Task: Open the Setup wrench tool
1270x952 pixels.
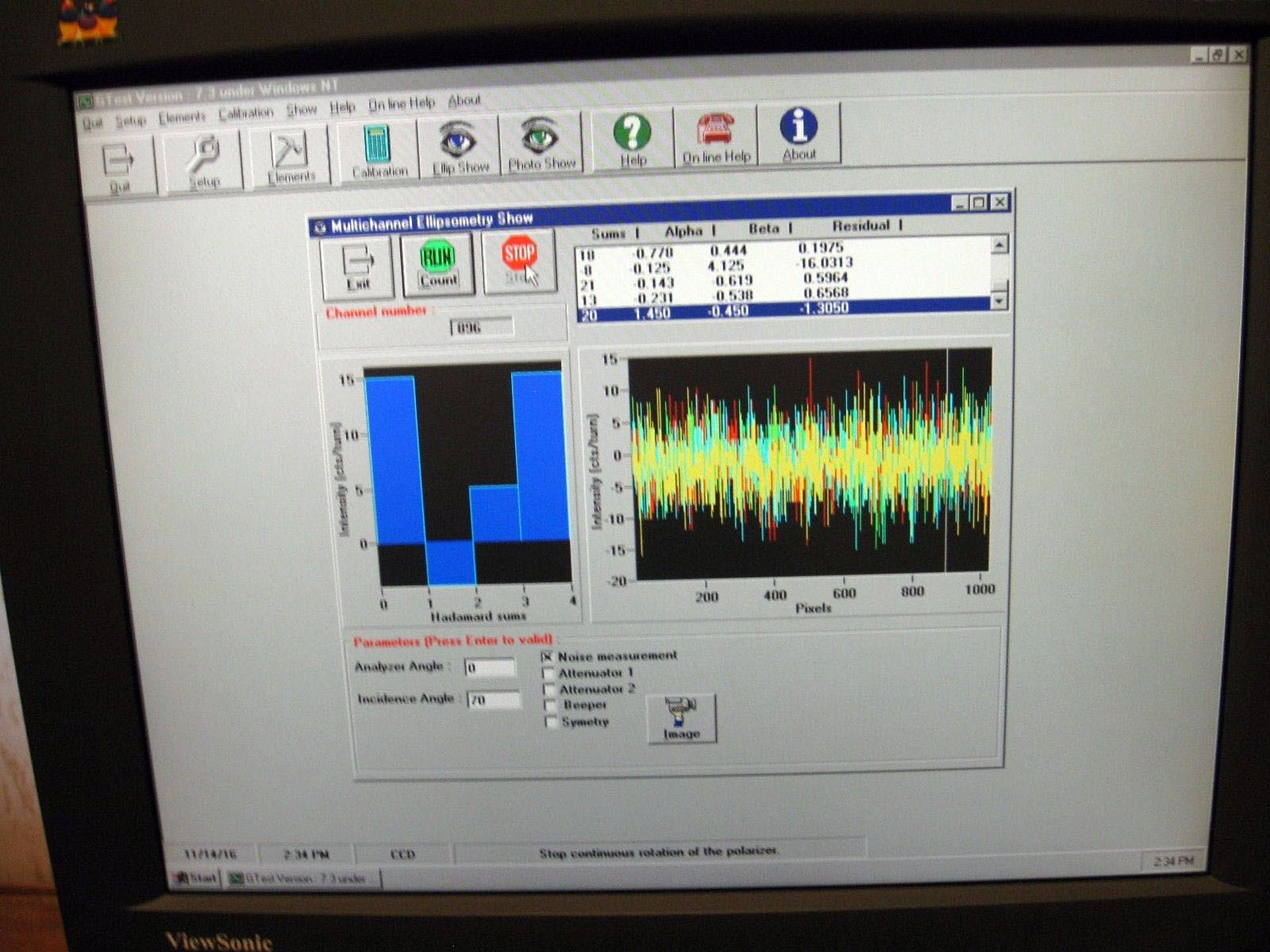Action: pos(204,162)
